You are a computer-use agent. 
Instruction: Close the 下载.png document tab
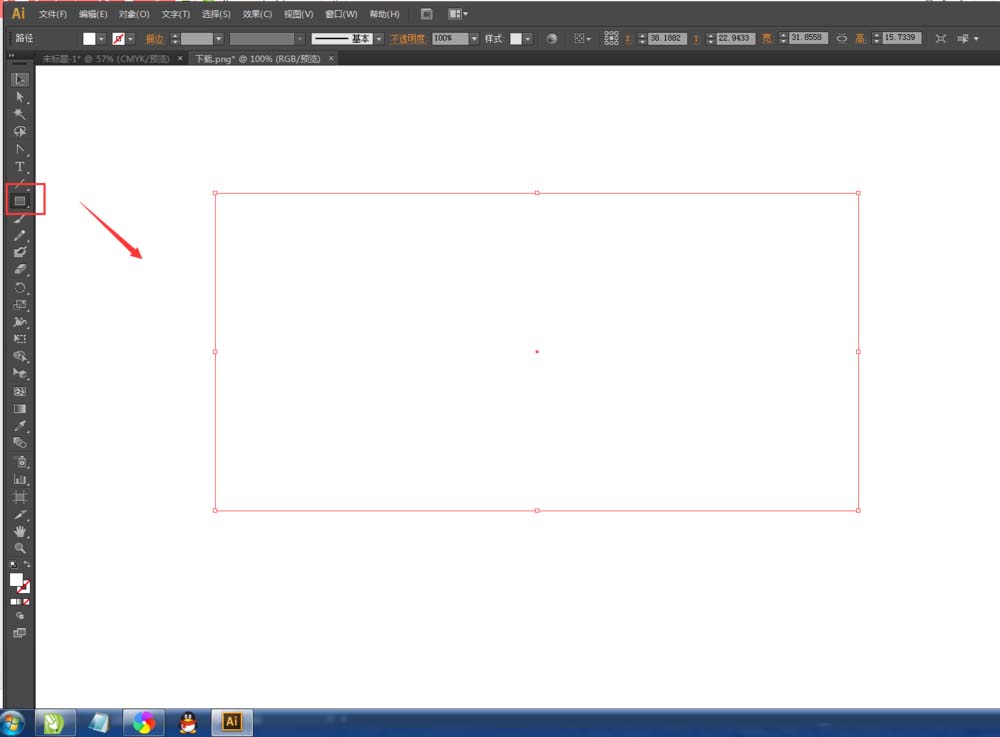click(331, 58)
